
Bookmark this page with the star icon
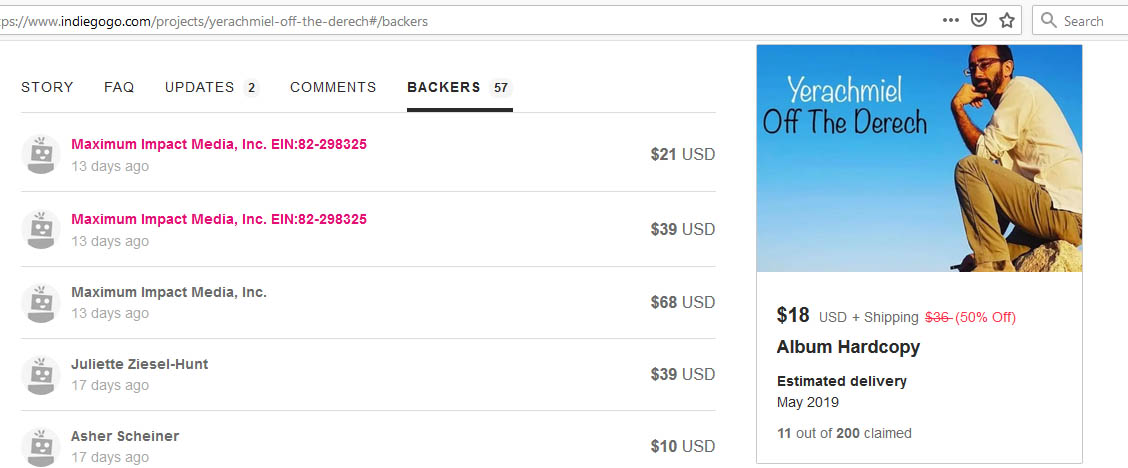(1007, 20)
